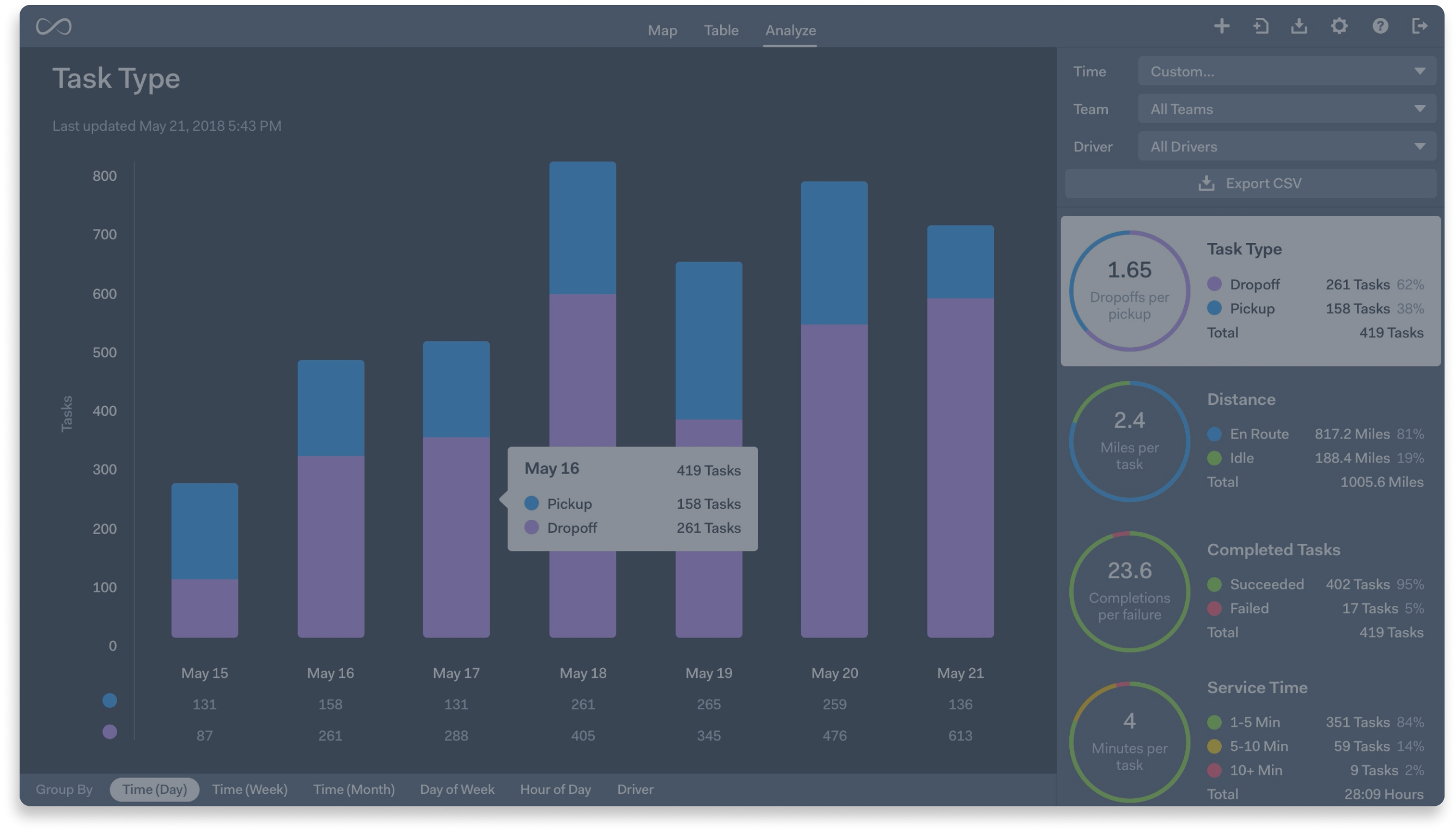The width and height of the screenshot is (1456, 832).
Task: Open the All Drivers dropdown
Action: pyautogui.click(x=1287, y=147)
